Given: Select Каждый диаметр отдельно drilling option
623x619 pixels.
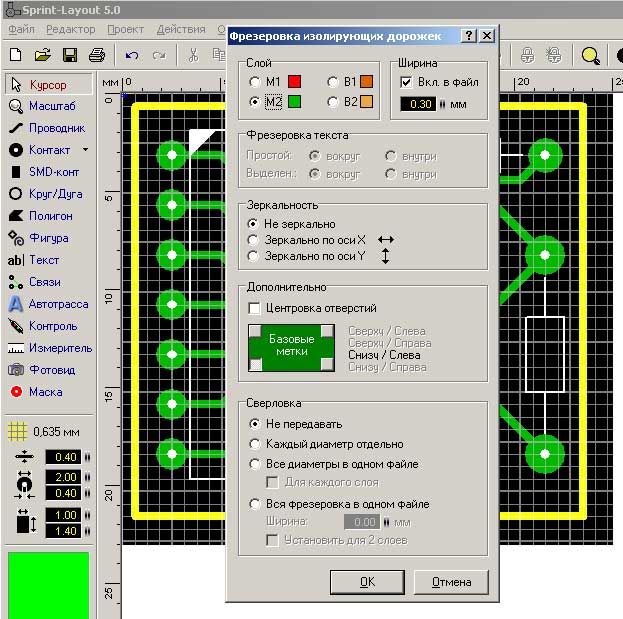Looking at the screenshot, I should [x=254, y=444].
